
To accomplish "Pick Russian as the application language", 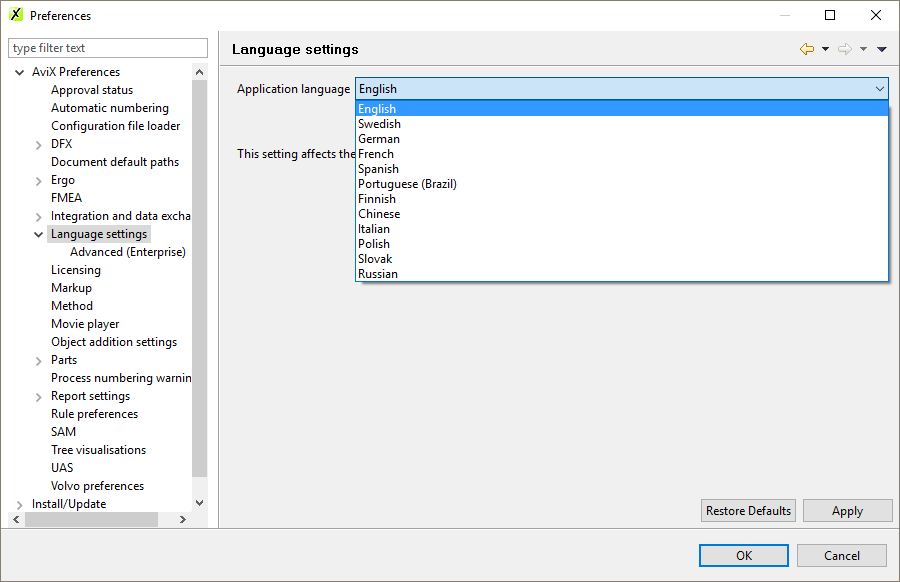I will [378, 274].
